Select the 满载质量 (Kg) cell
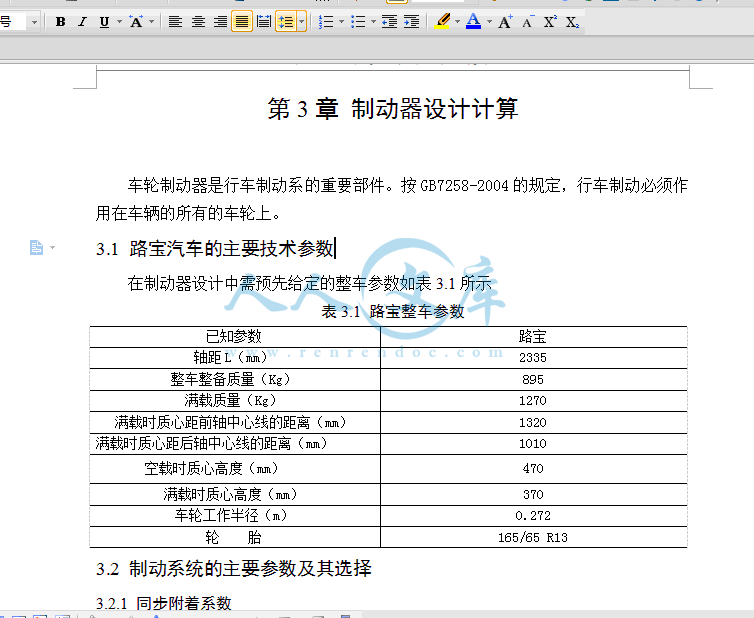The height and width of the screenshot is (618, 754). click(x=235, y=401)
